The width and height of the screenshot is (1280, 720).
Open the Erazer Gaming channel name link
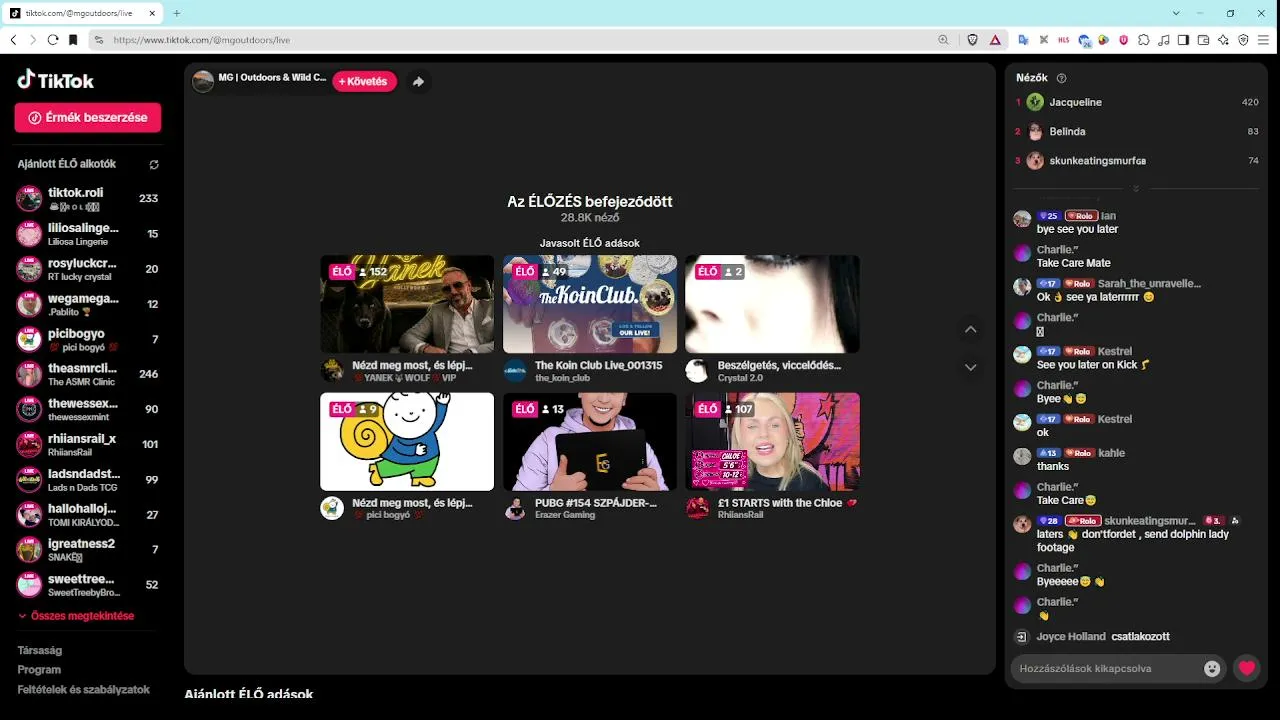pyautogui.click(x=565, y=515)
